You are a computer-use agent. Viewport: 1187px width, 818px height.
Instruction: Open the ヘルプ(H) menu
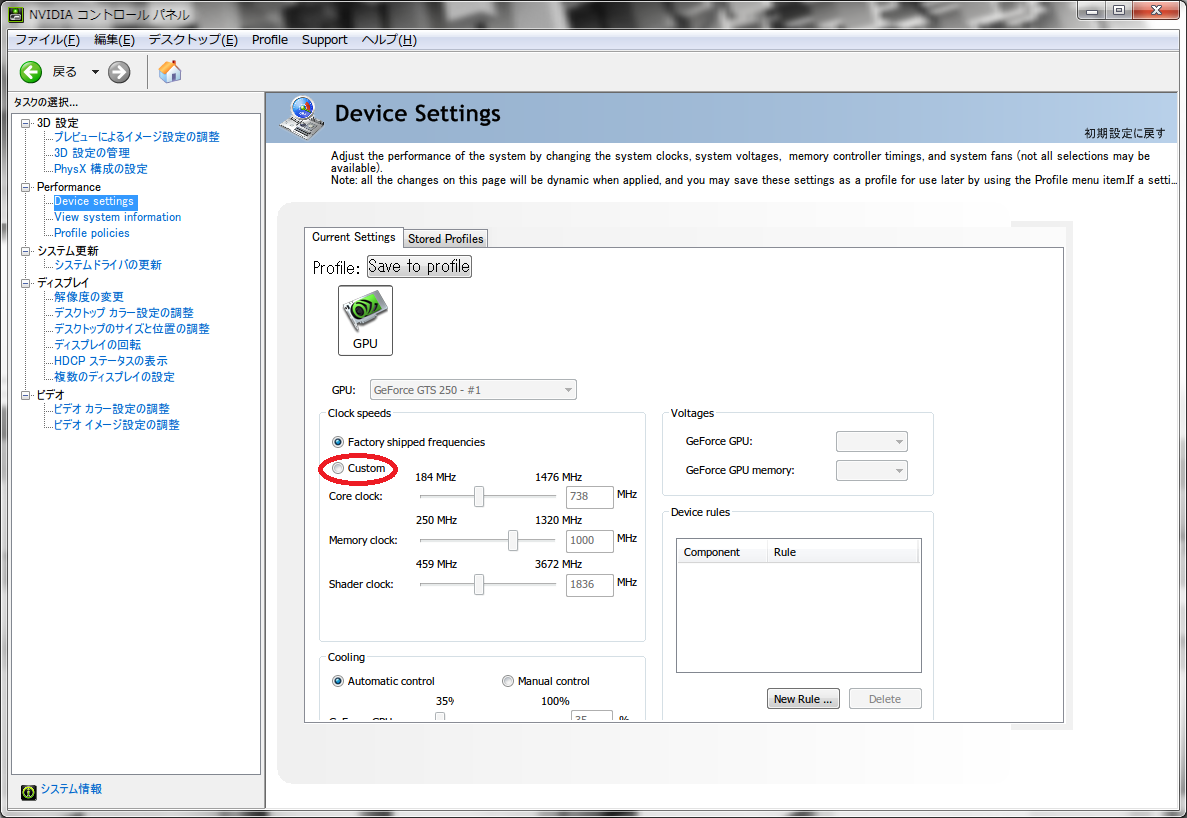(x=389, y=39)
